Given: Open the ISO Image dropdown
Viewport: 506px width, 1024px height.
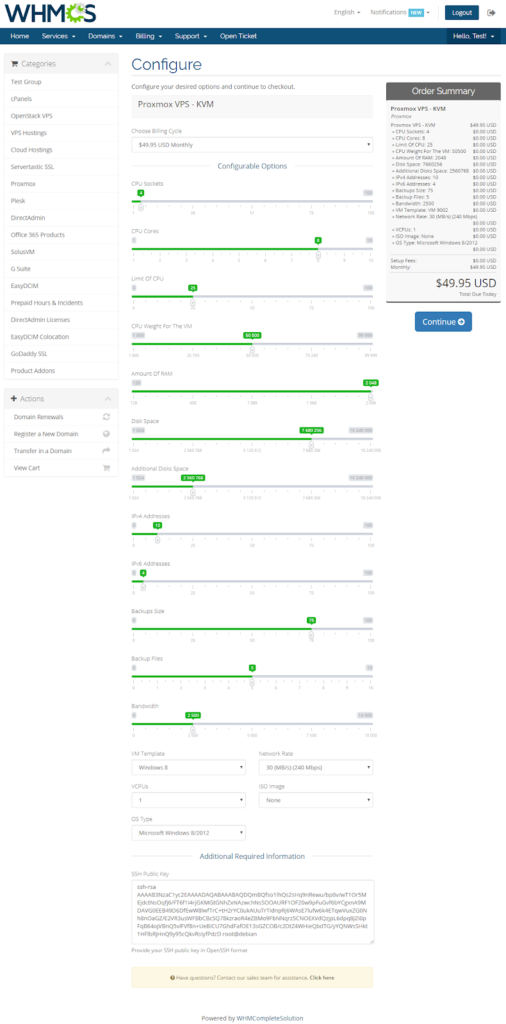Looking at the screenshot, I should (316, 800).
